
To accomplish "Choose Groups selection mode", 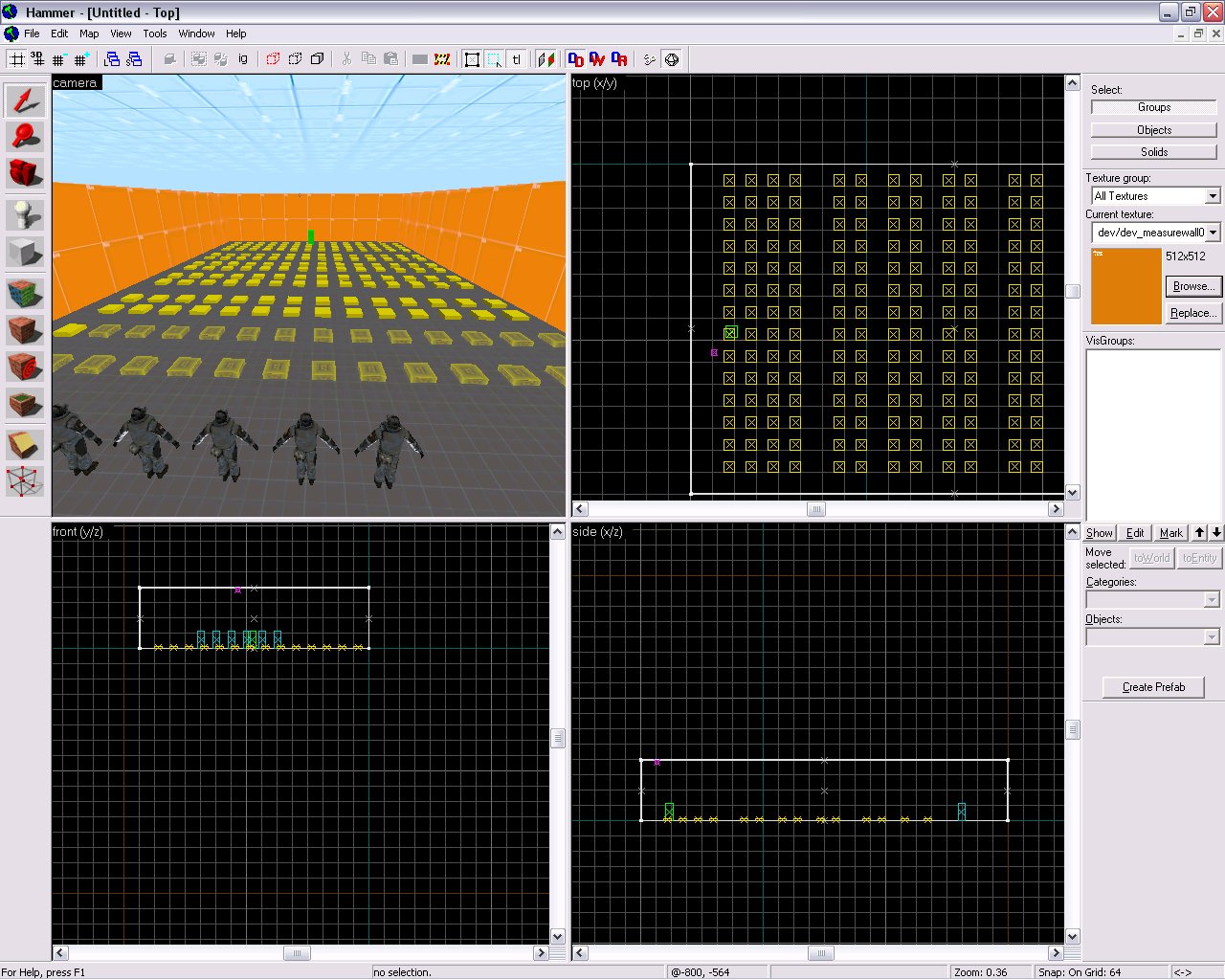I will point(1154,107).
